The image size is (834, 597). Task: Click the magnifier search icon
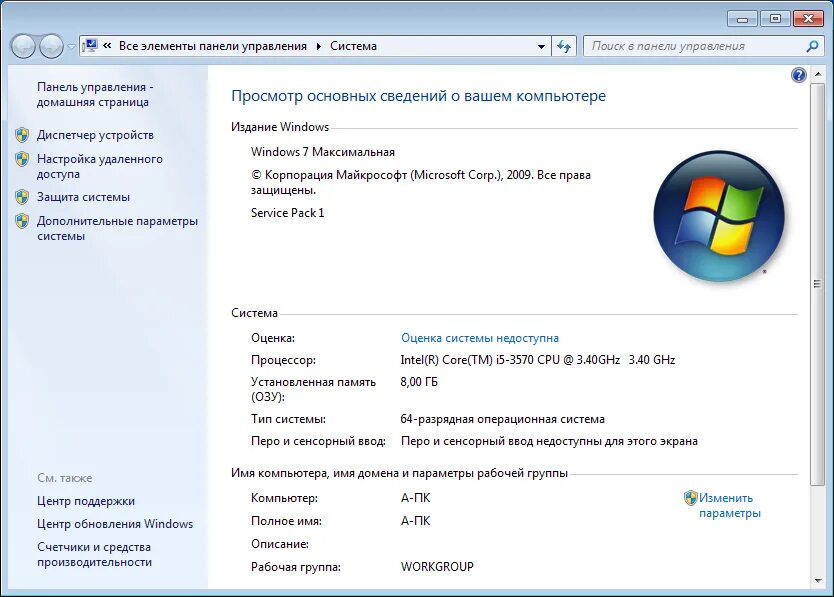[x=812, y=46]
